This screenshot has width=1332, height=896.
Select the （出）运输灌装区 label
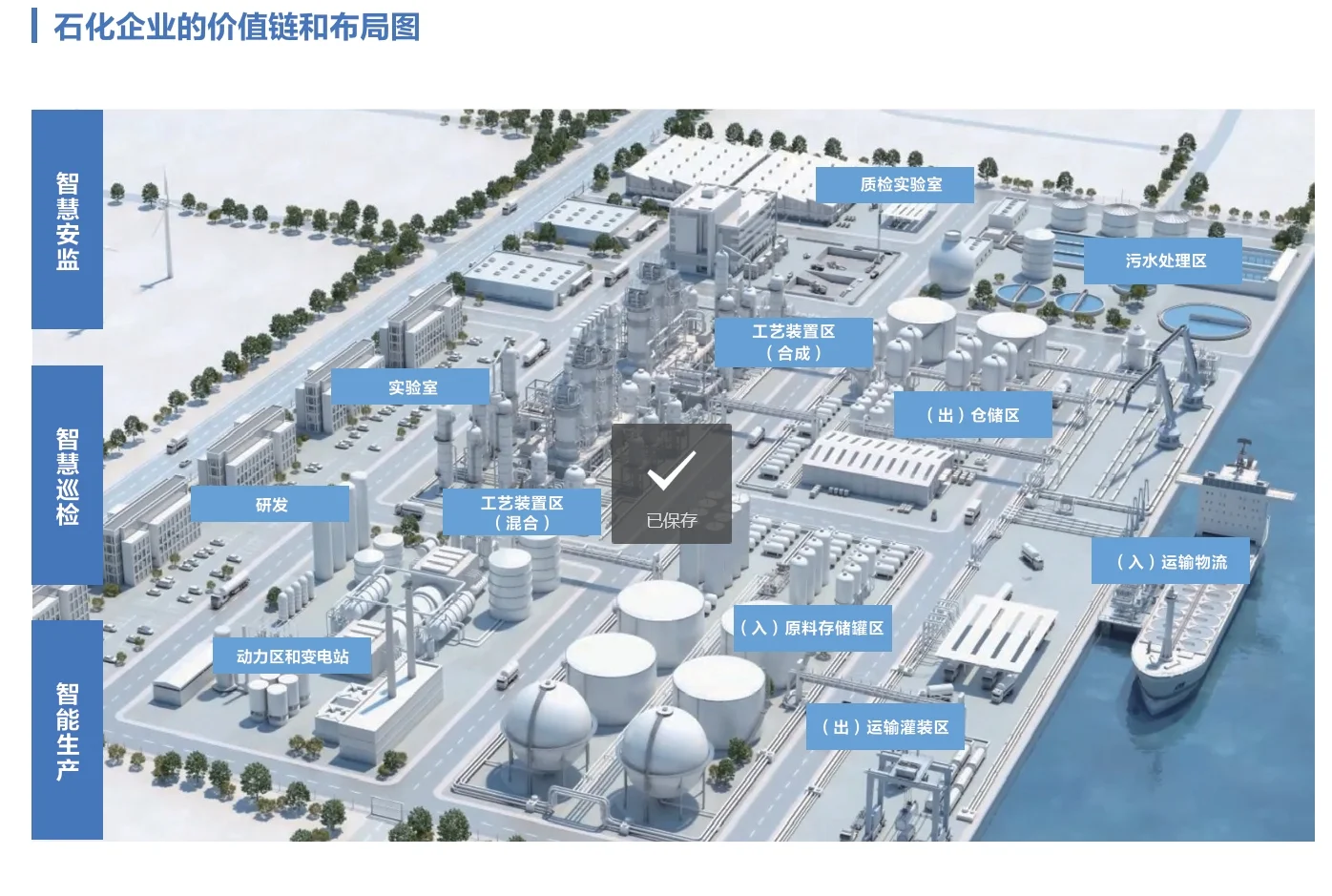[x=885, y=727]
